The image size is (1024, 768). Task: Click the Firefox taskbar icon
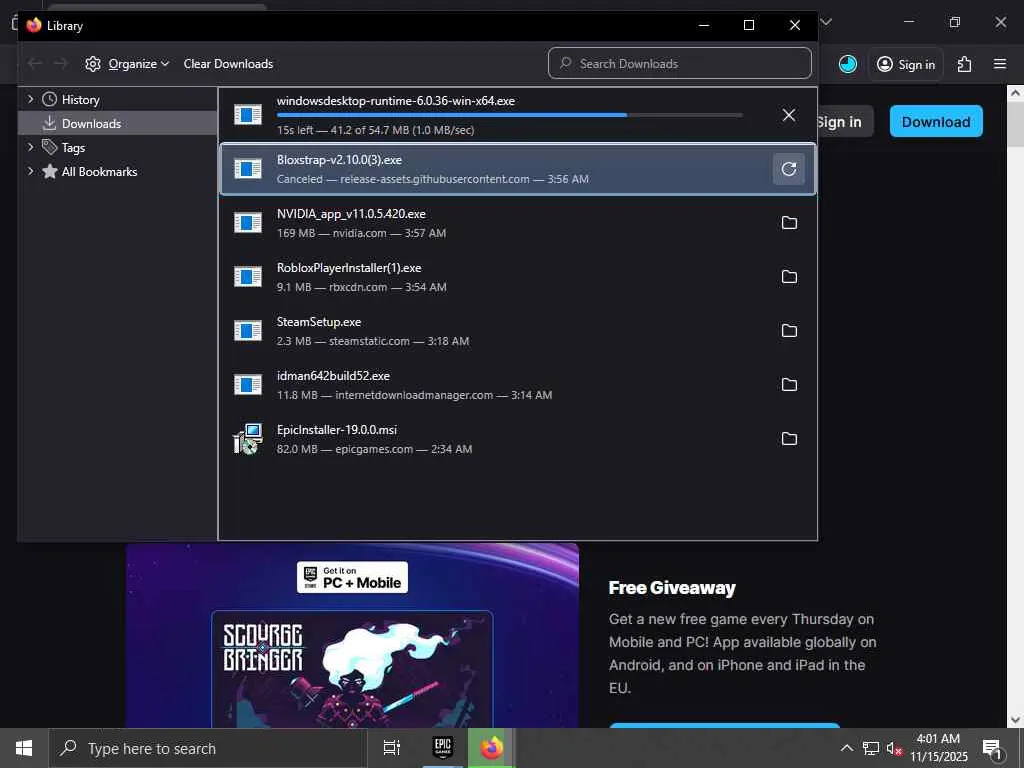click(492, 748)
